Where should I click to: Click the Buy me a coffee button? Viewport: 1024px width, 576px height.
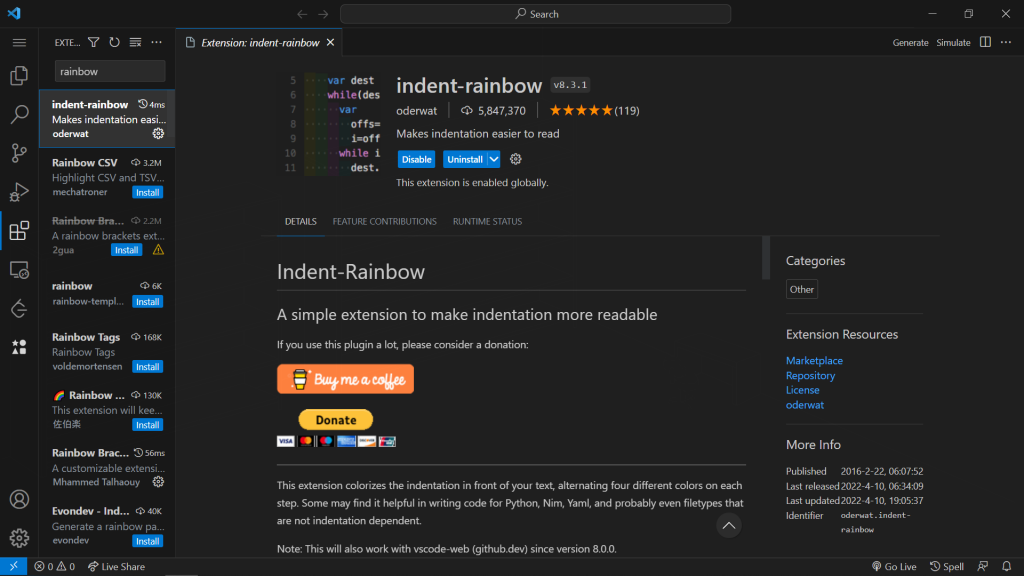point(345,379)
